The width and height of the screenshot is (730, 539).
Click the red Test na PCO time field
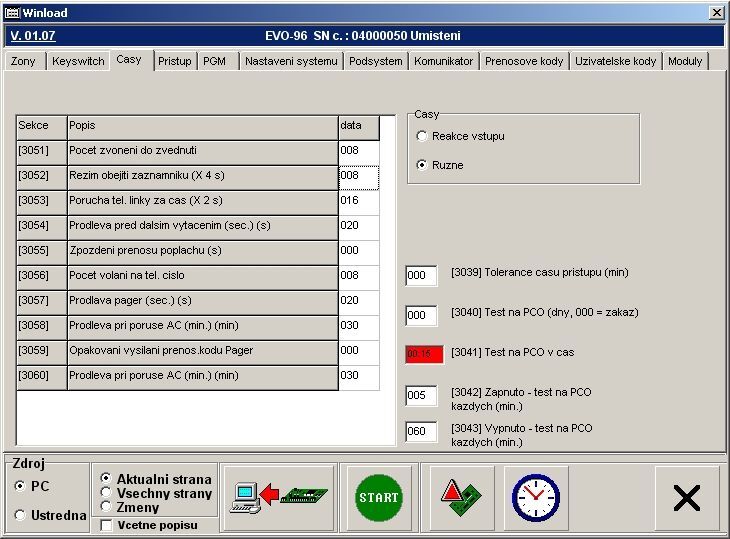tap(424, 354)
